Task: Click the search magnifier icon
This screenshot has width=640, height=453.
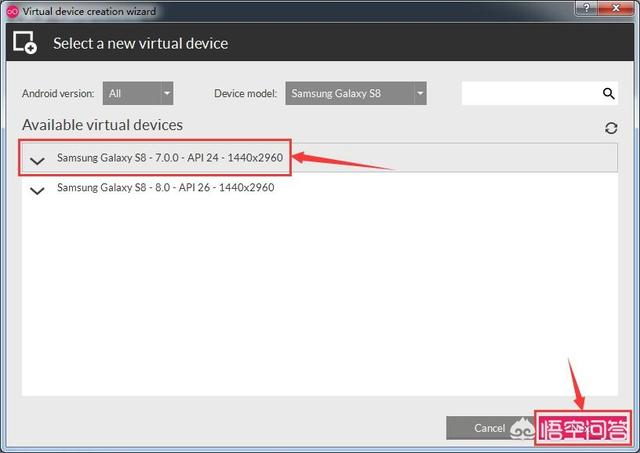Action: coord(608,93)
